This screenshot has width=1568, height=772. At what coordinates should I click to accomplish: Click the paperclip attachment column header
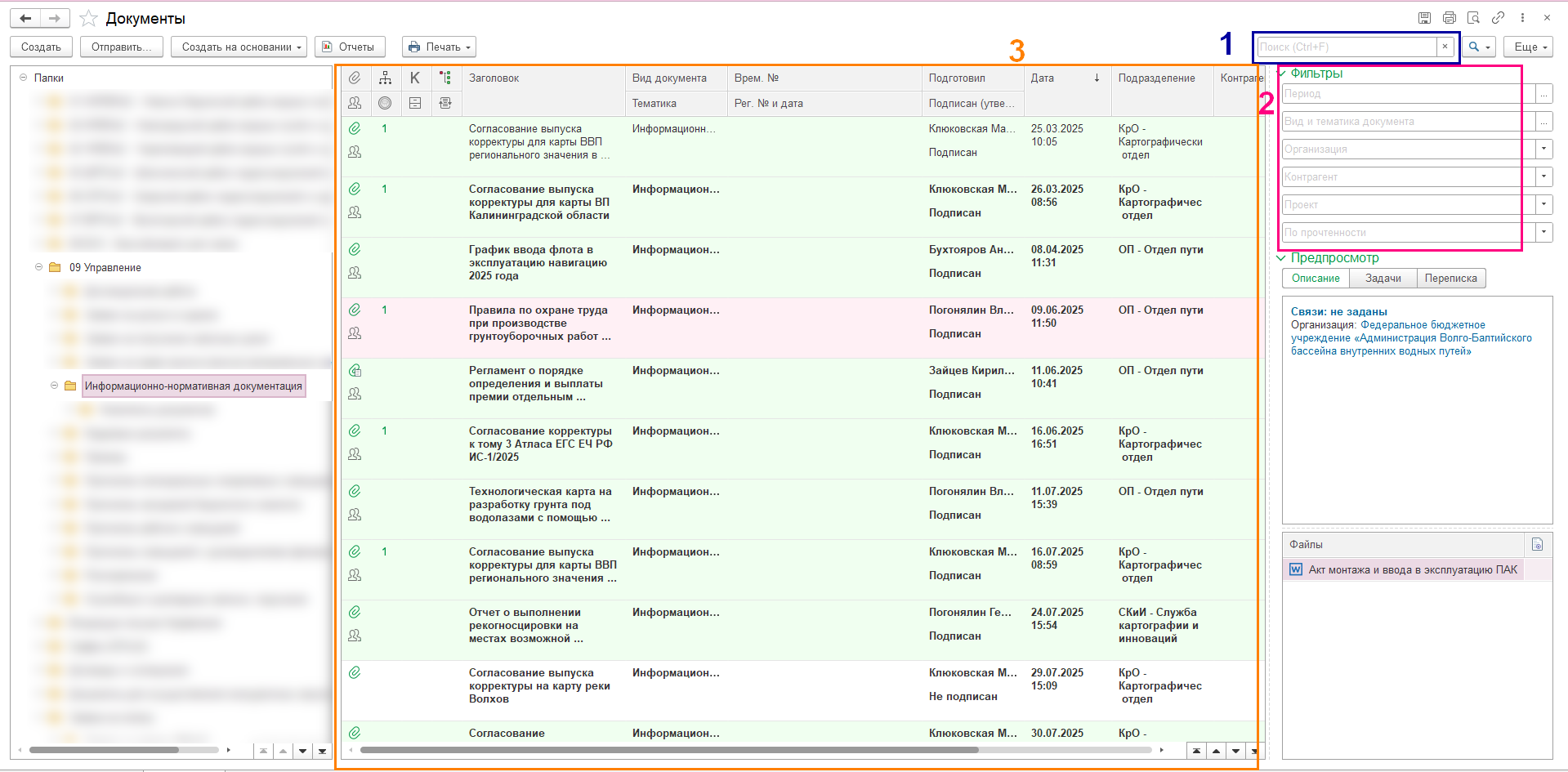[355, 78]
